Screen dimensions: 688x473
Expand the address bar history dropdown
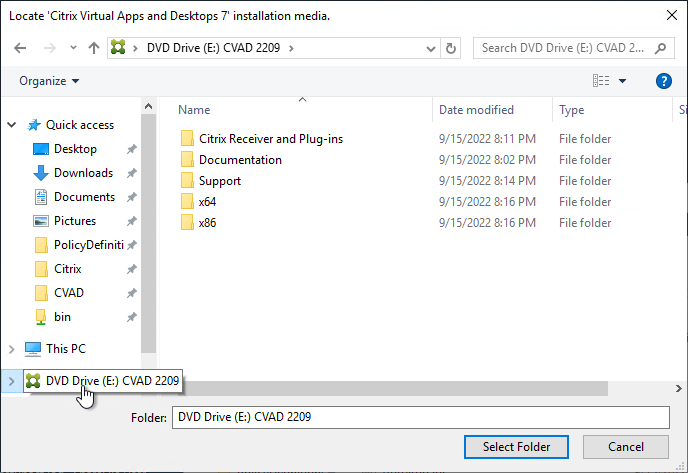[430, 48]
